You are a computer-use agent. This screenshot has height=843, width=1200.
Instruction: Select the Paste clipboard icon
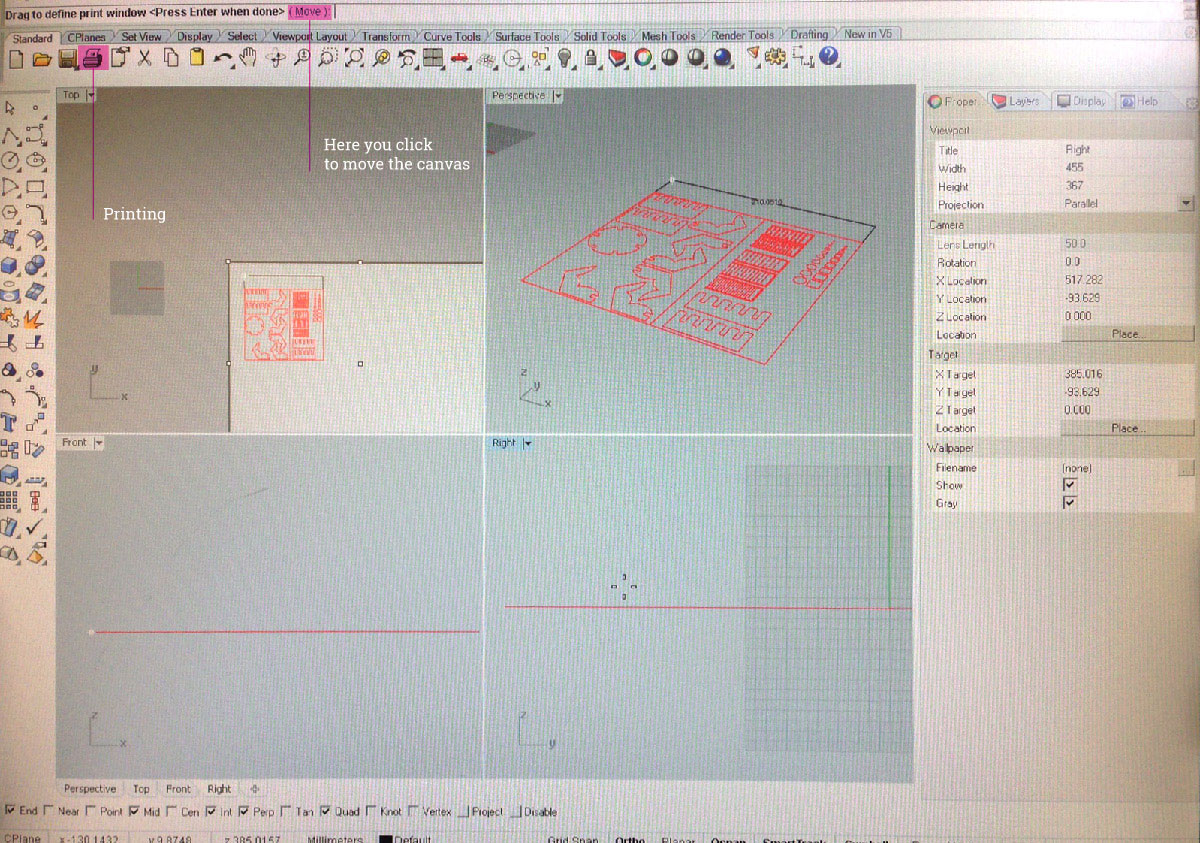click(x=197, y=58)
